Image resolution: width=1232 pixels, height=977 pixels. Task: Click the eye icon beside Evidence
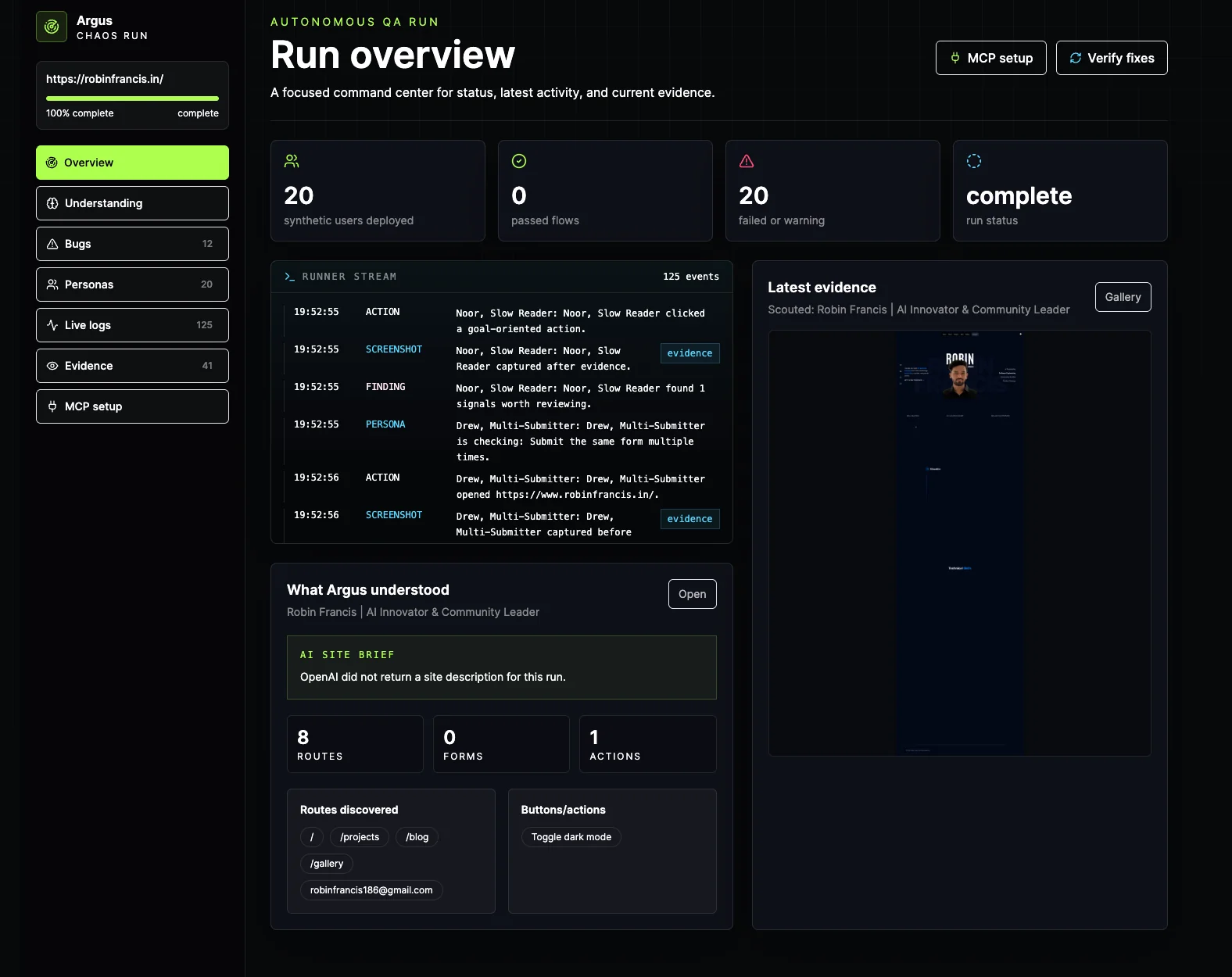click(x=52, y=366)
